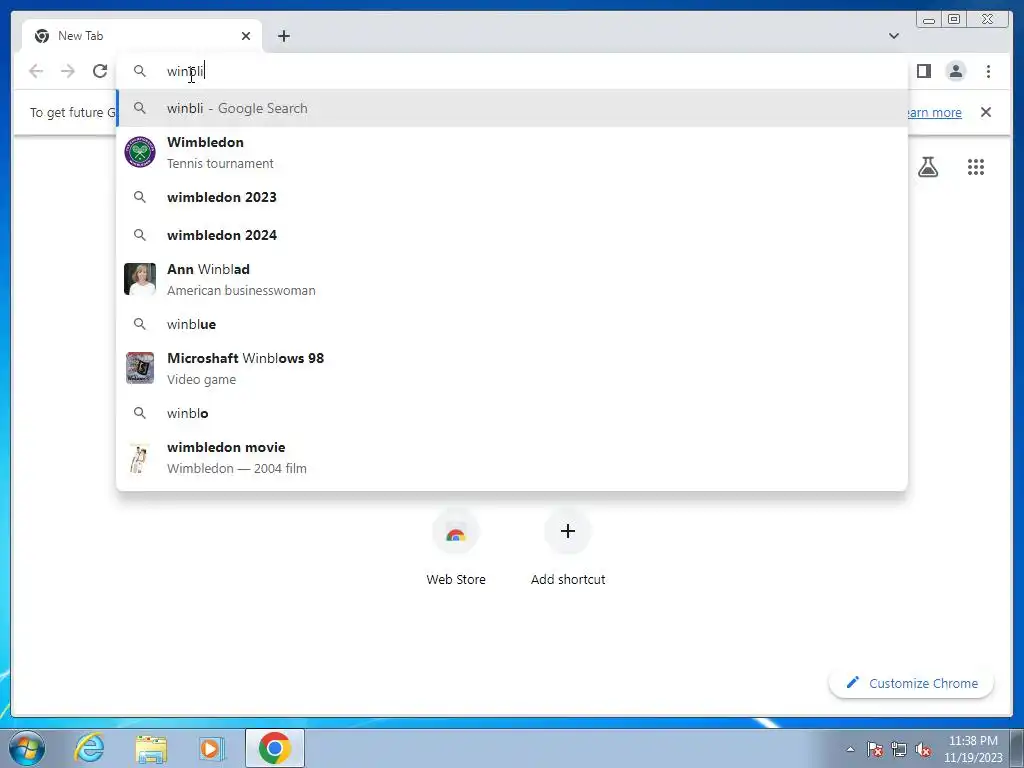Click the wimbledon movie poster thumbnail
Viewport: 1024px width, 768px height.
(140, 457)
